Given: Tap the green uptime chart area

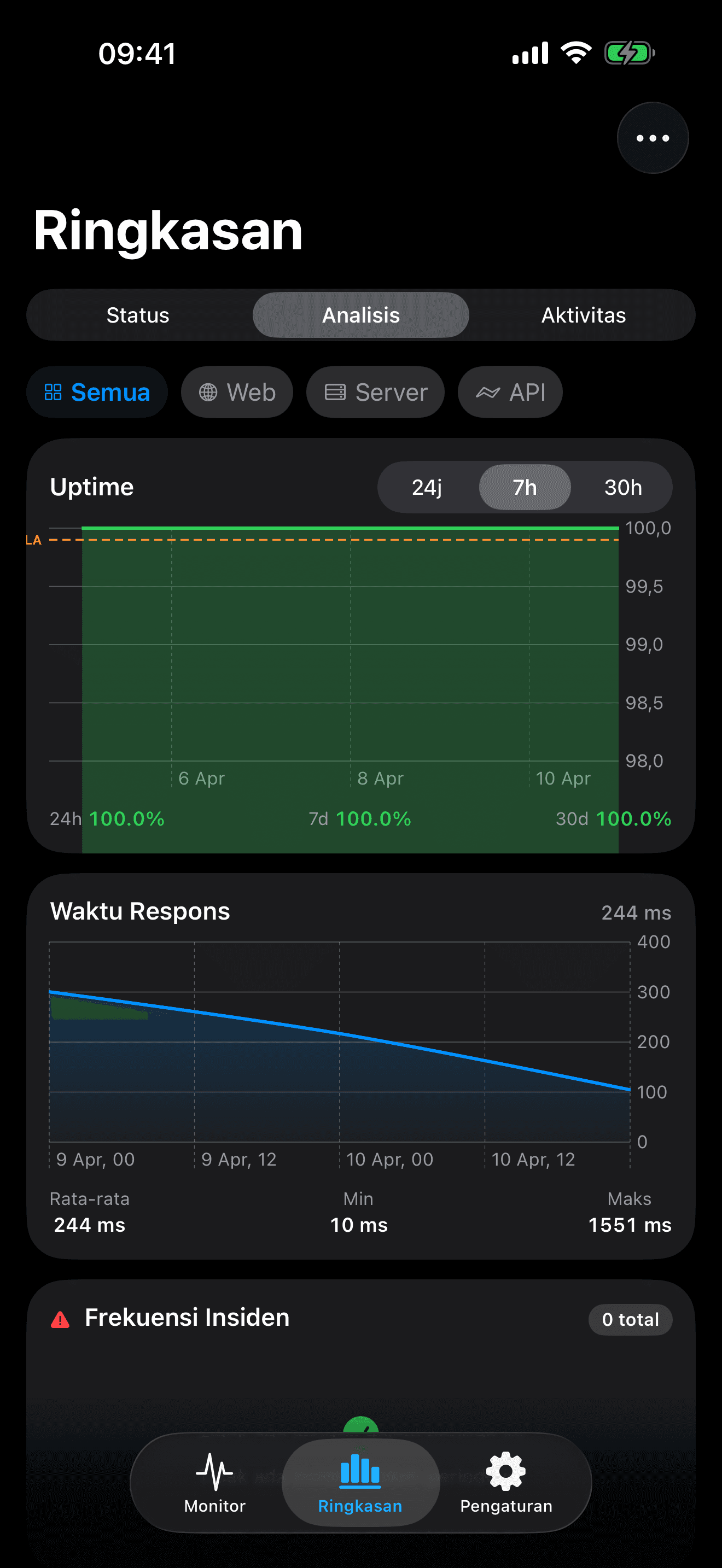Looking at the screenshot, I should pos(350,645).
